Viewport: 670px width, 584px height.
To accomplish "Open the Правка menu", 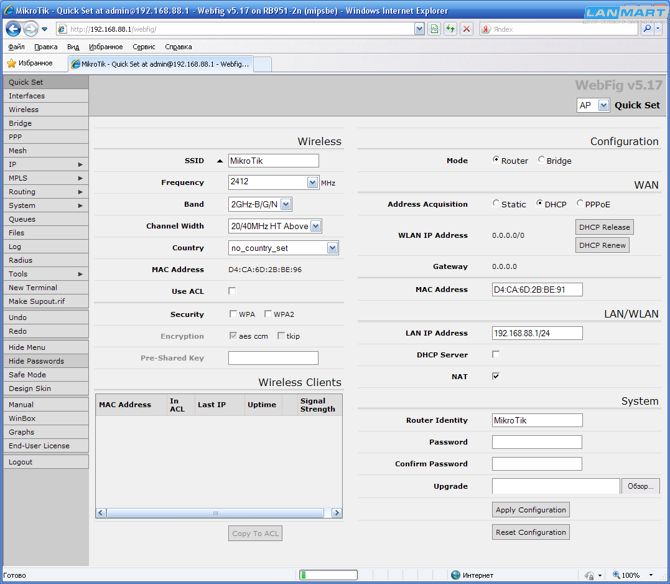I will pos(46,47).
